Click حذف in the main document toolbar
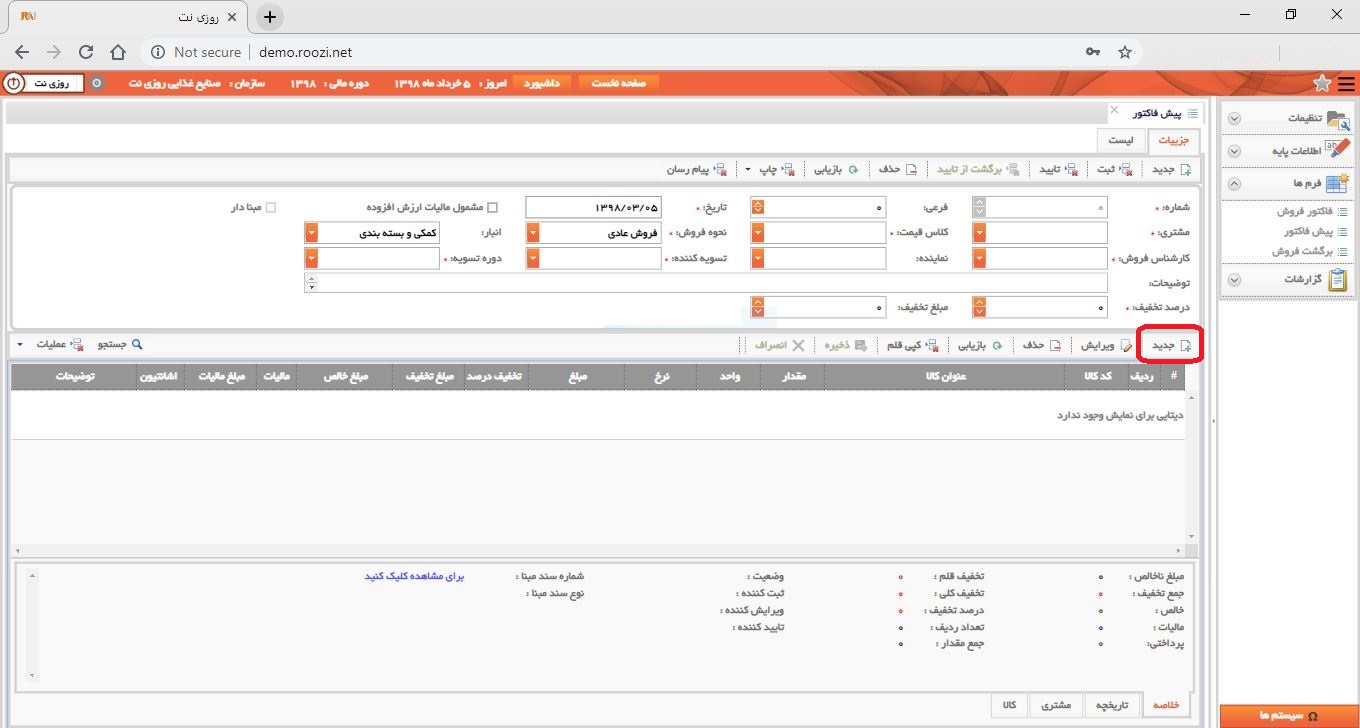1360x728 pixels. (898, 169)
